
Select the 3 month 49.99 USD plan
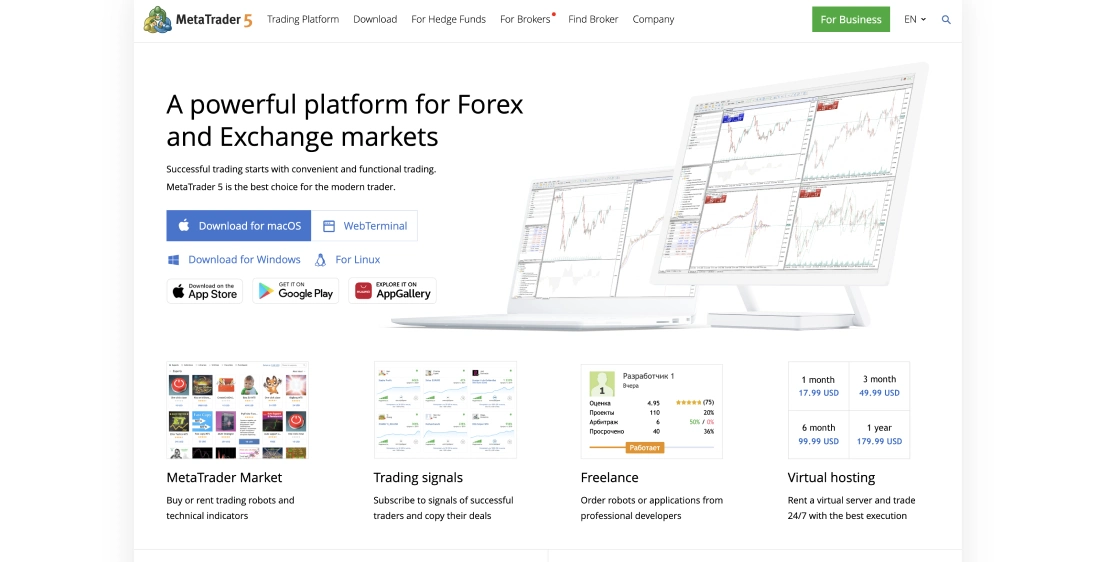pyautogui.click(x=880, y=386)
